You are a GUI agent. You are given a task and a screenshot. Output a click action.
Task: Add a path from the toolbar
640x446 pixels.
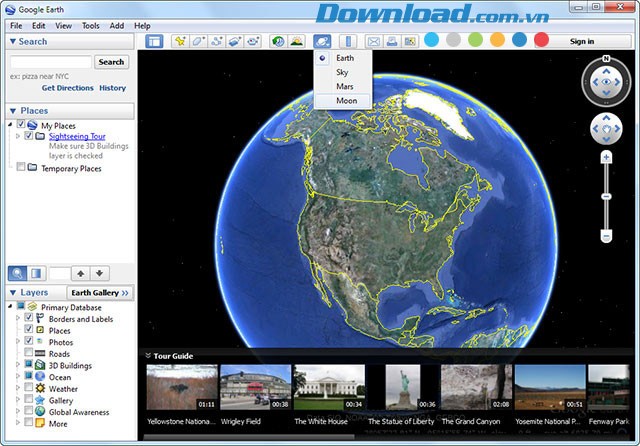pos(217,41)
